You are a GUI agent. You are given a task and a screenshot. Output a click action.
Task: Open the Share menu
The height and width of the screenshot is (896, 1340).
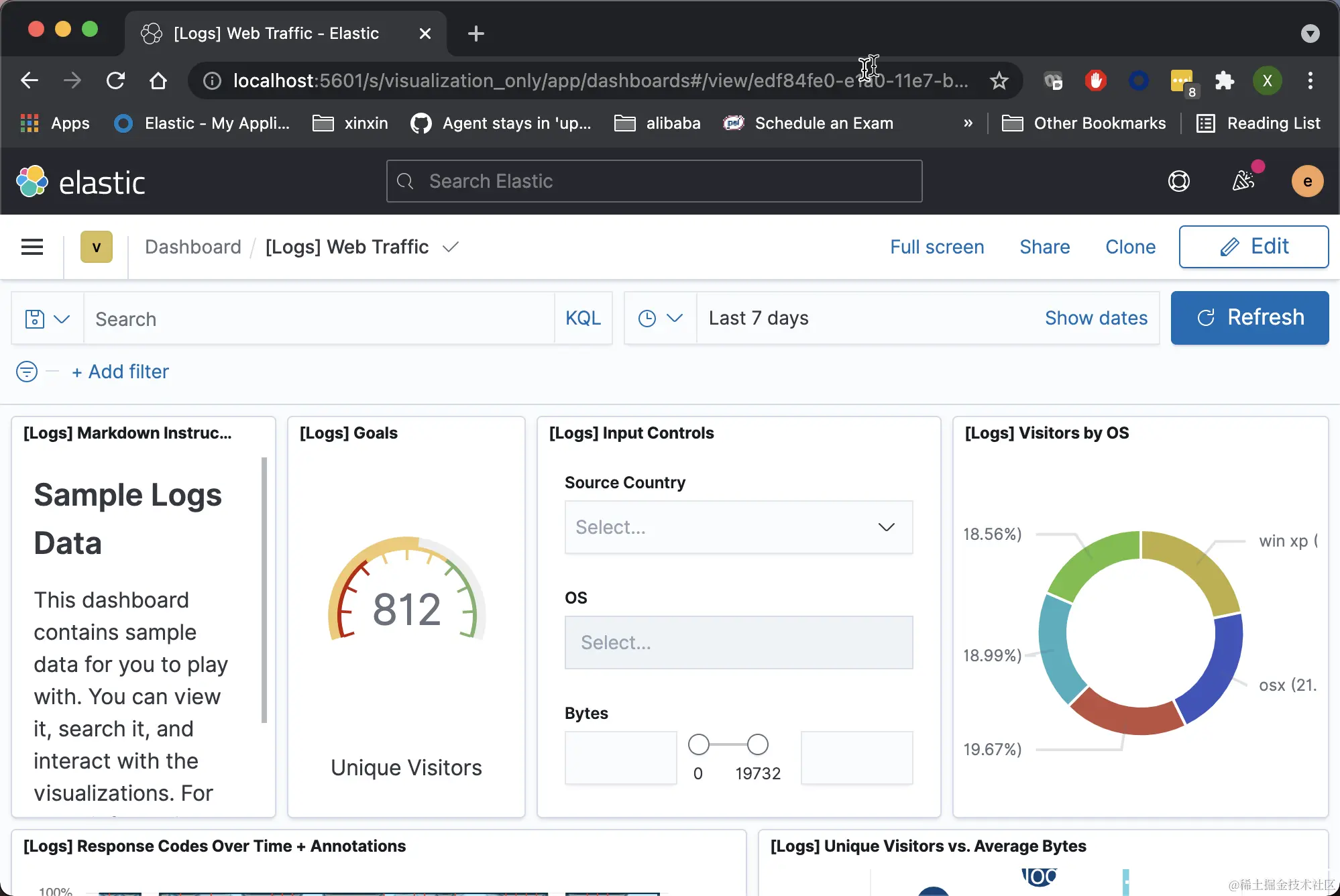point(1044,247)
